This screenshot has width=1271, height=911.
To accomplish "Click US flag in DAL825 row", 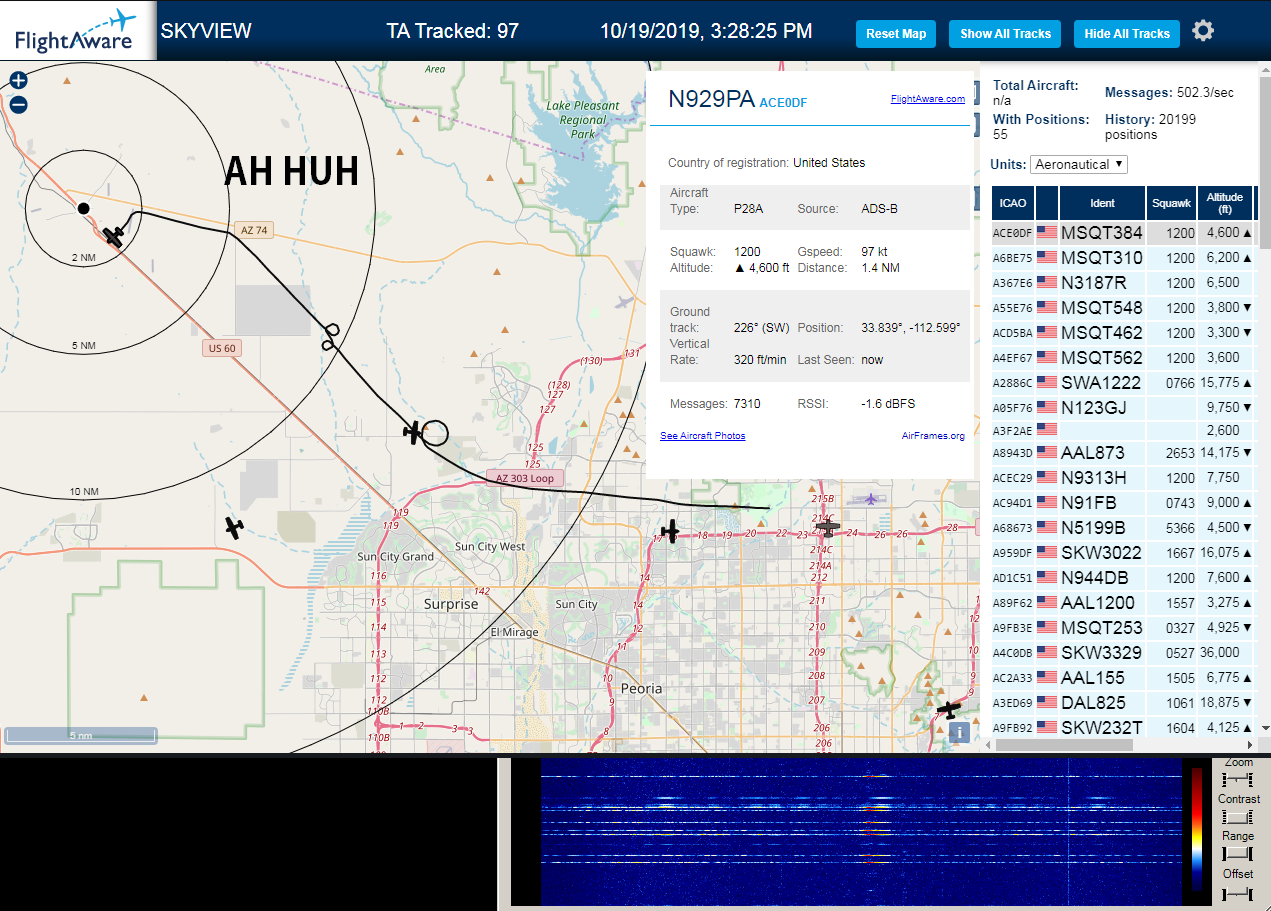I will click(1047, 702).
